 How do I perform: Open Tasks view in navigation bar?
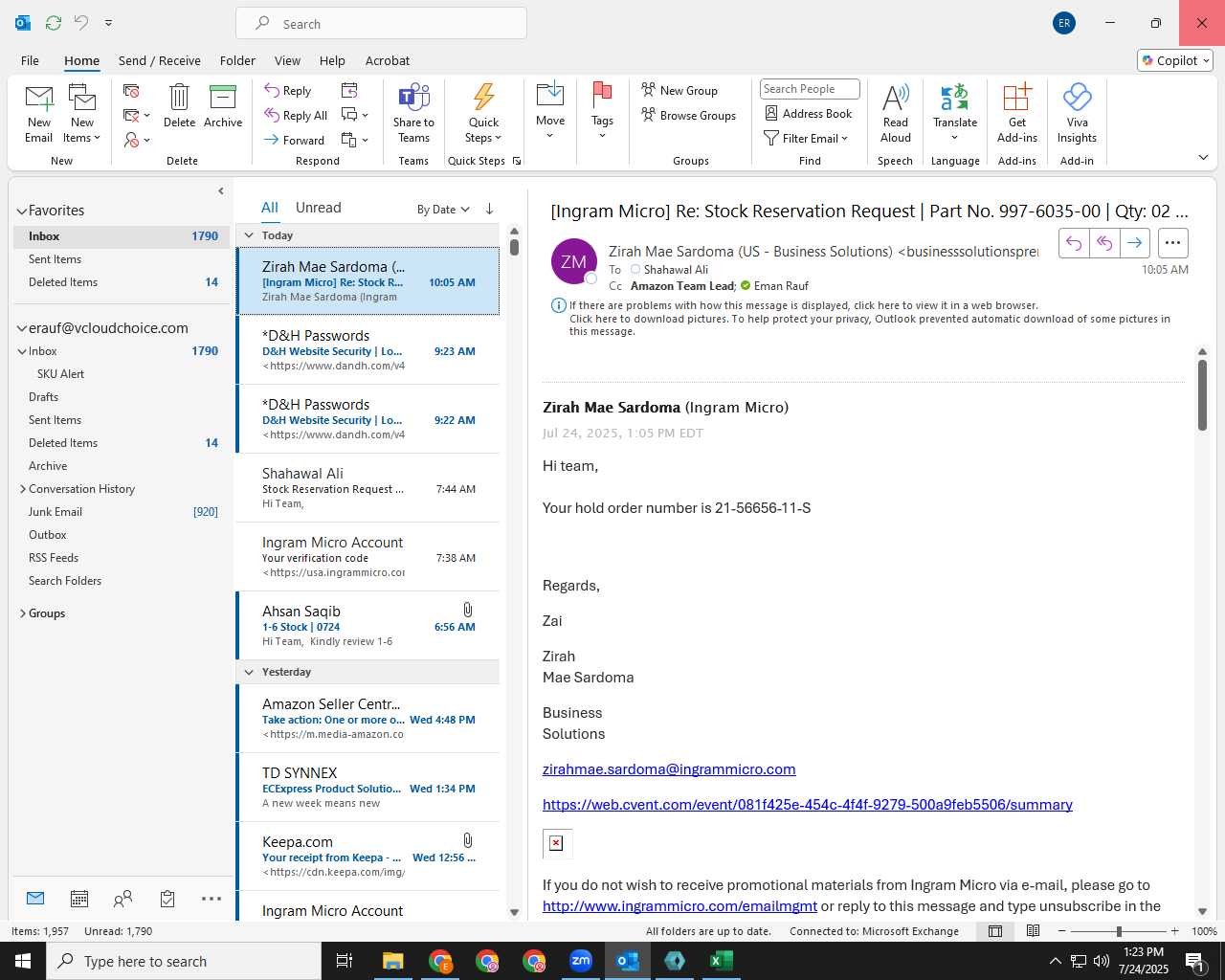click(x=167, y=899)
